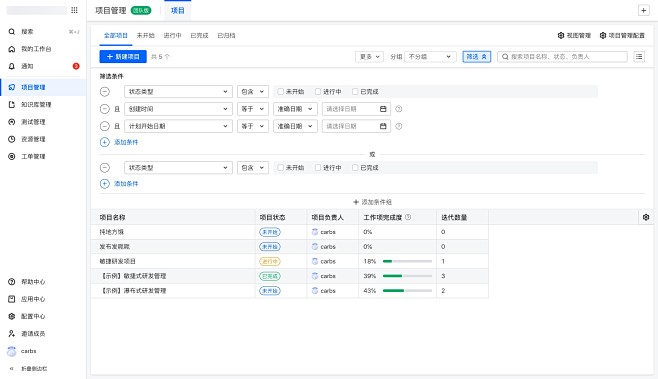Image resolution: width=658 pixels, height=379 pixels.
Task: Open 我的工作台 home icon
Action: click(12, 49)
